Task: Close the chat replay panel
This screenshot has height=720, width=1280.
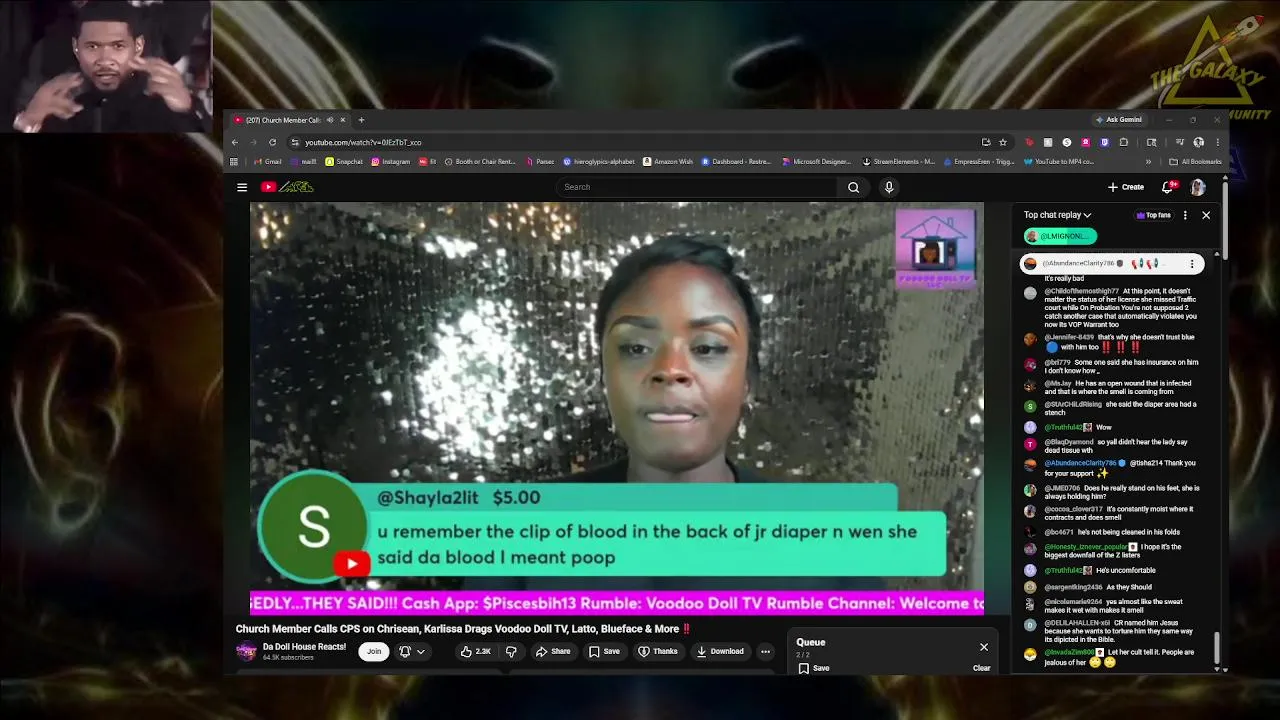Action: tap(1206, 215)
